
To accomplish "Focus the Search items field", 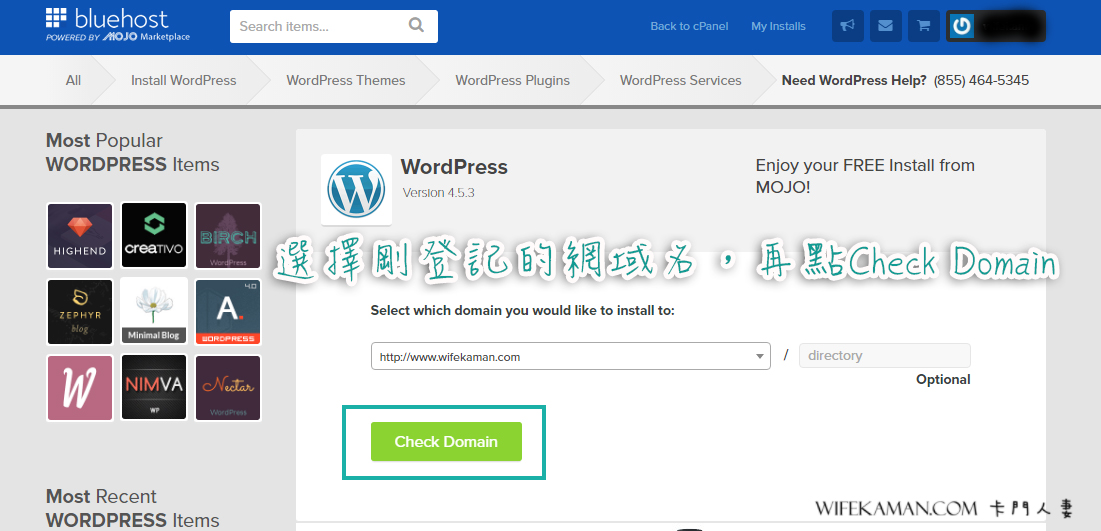I will (334, 26).
